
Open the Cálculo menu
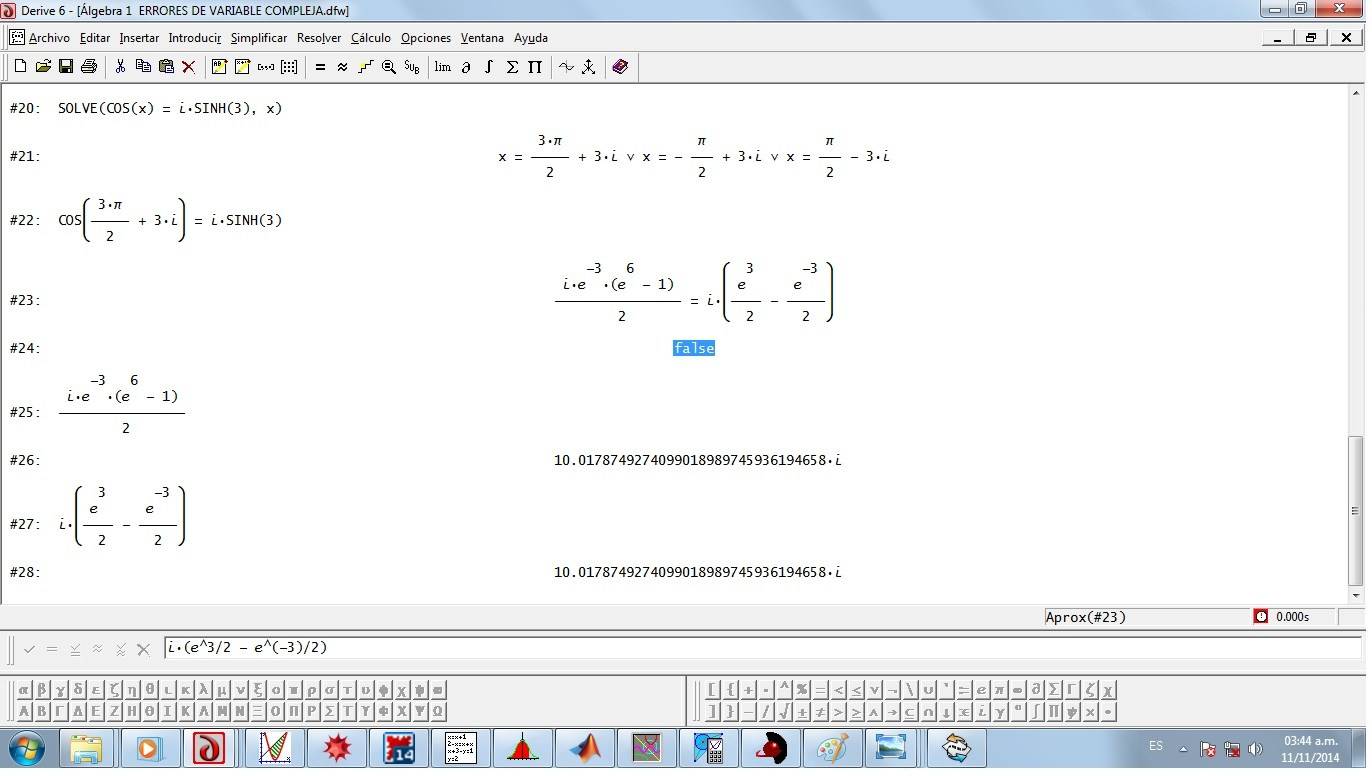coord(370,38)
